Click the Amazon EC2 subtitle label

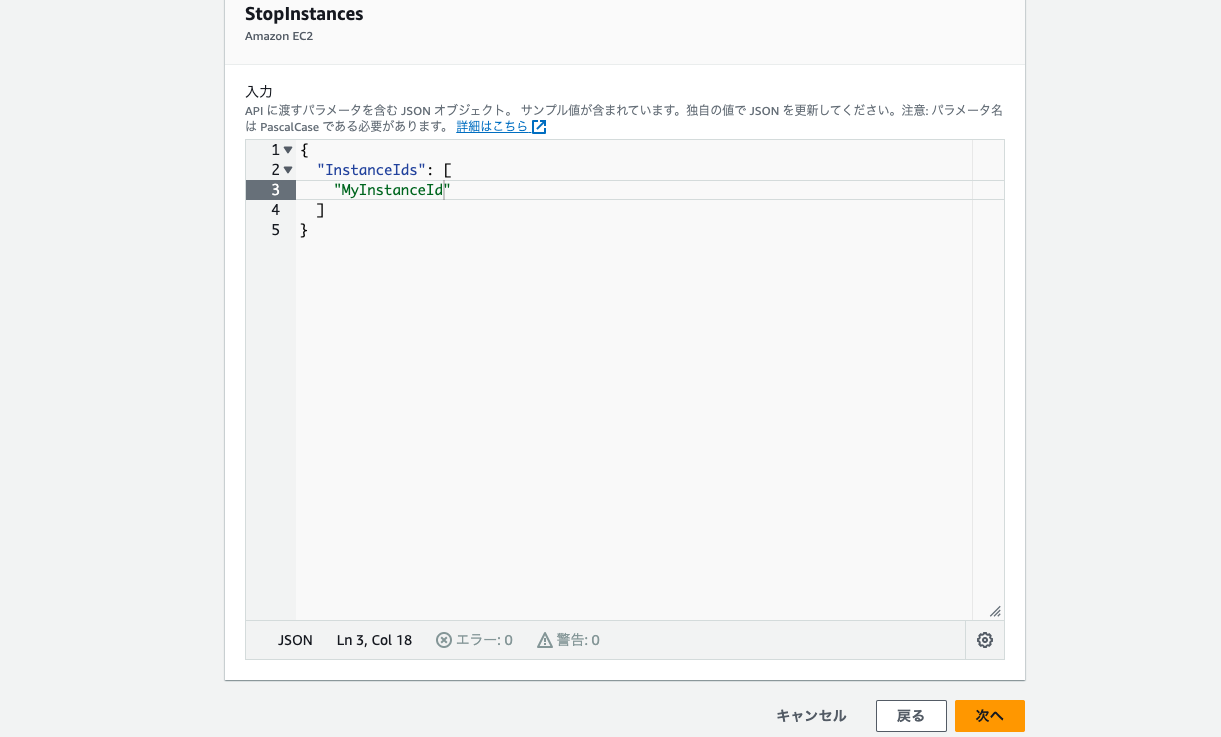click(278, 36)
